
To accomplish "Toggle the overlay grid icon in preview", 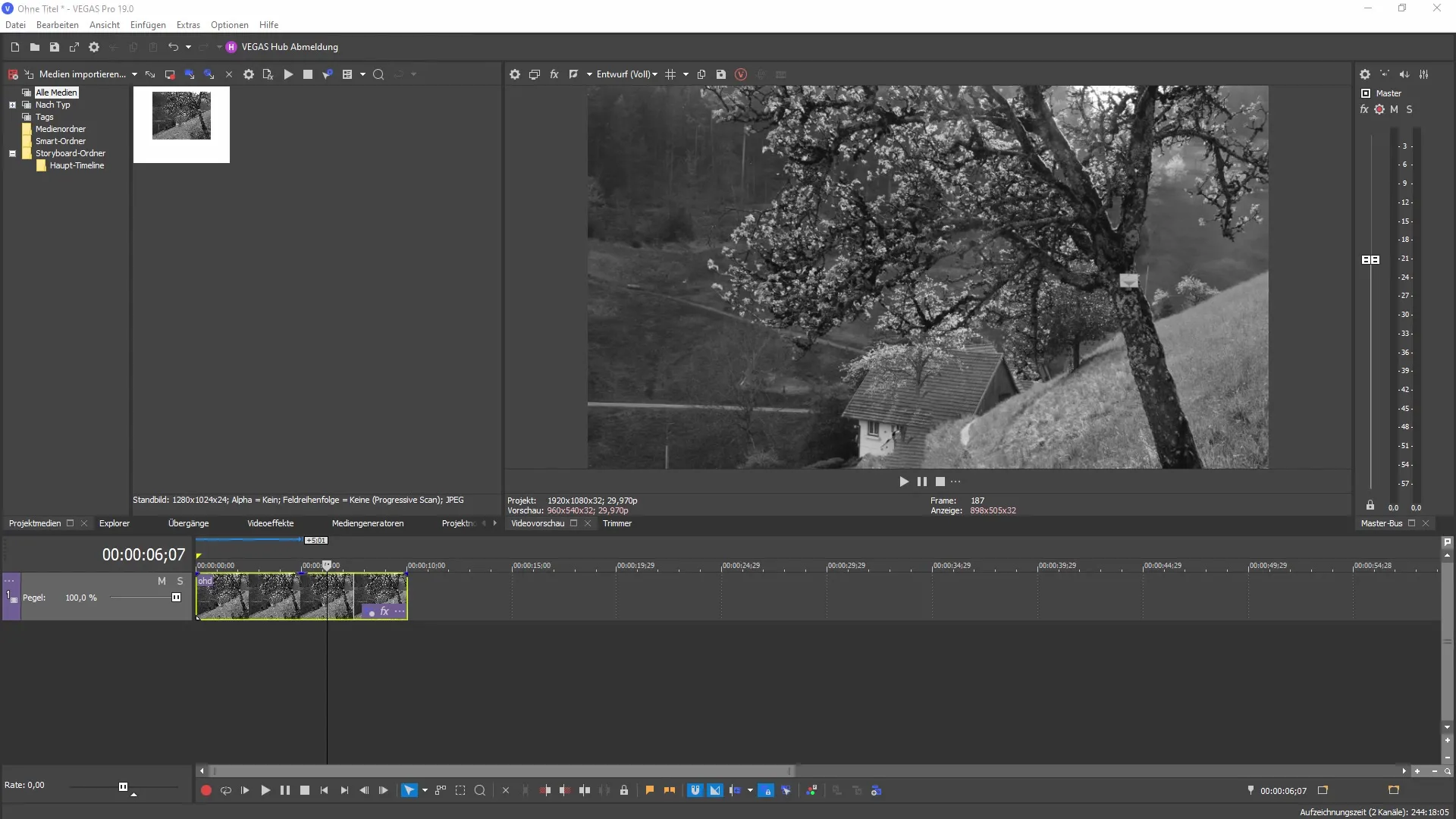I will [670, 74].
